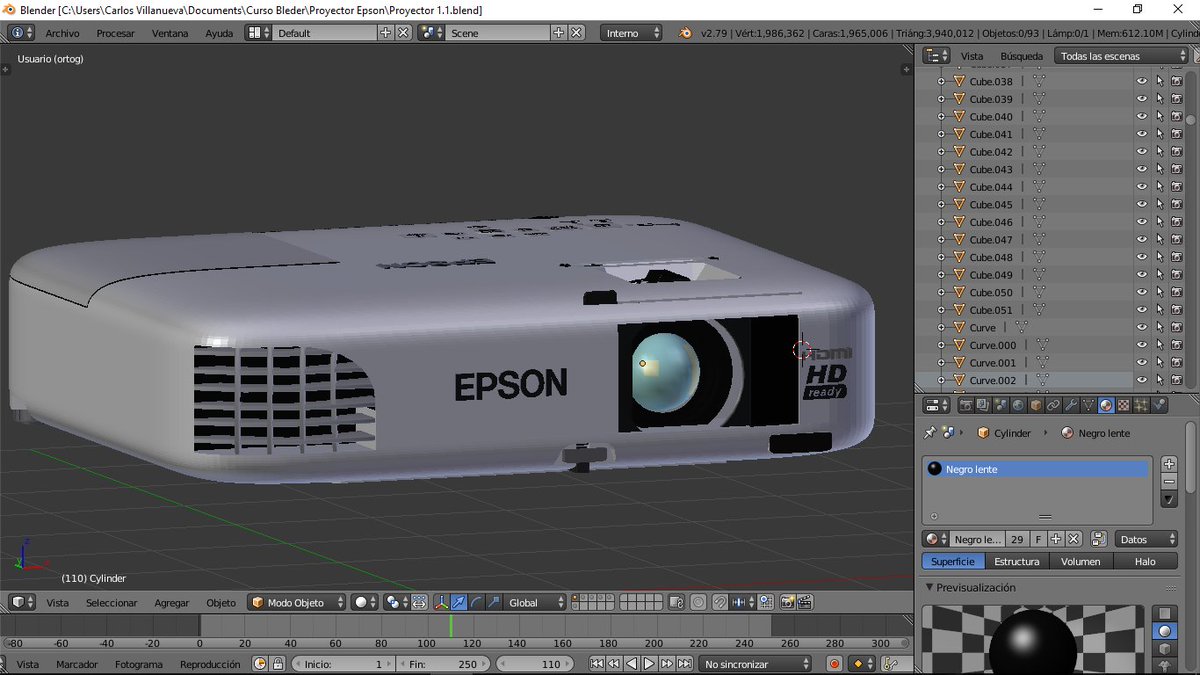Open the Todas las escenas dropdown
The width and height of the screenshot is (1200, 675).
[x=1121, y=56]
